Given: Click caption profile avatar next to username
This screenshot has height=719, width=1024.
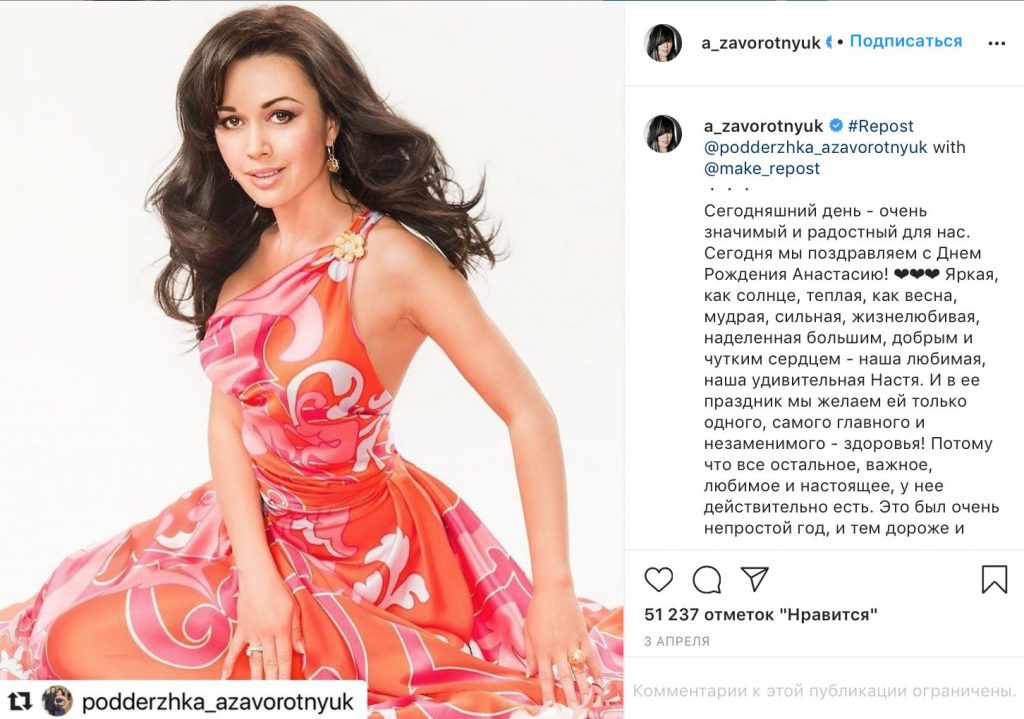Looking at the screenshot, I should coord(664,133).
